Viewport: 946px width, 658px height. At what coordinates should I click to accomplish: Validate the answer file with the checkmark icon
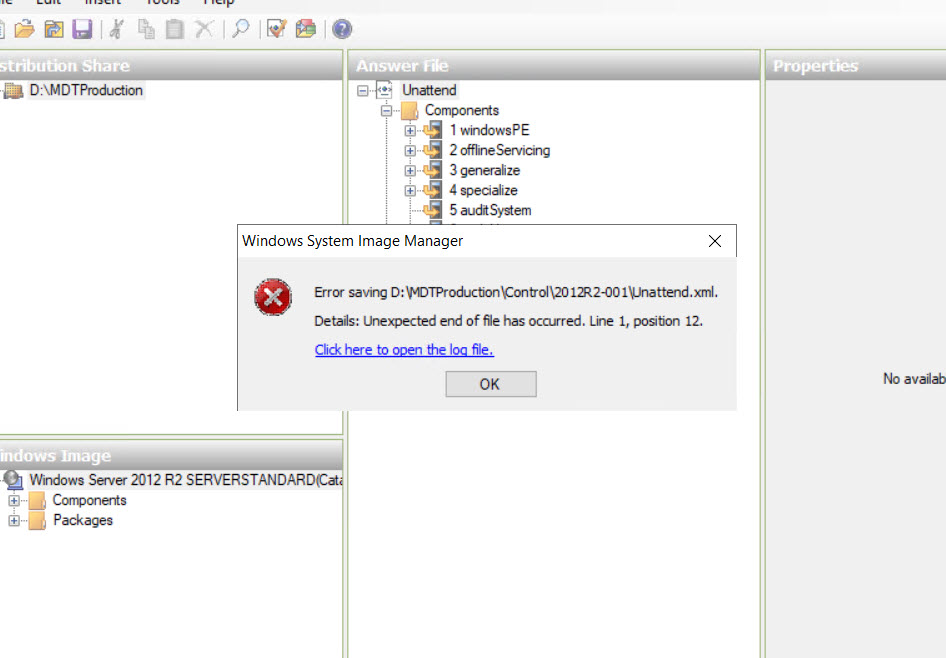click(276, 29)
